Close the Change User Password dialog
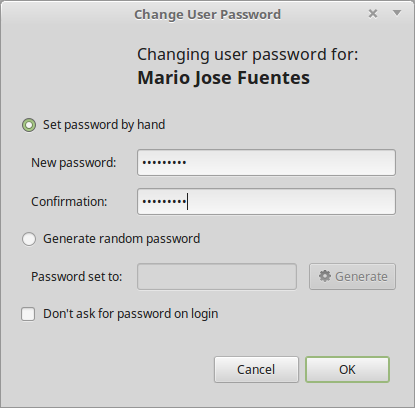 click(x=373, y=14)
